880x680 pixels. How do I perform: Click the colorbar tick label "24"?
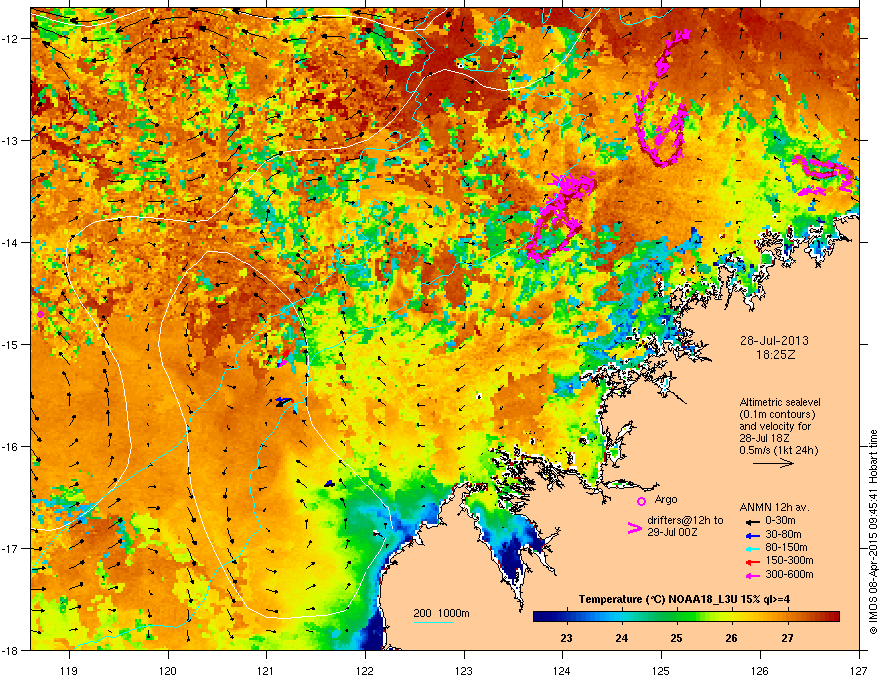click(x=621, y=638)
